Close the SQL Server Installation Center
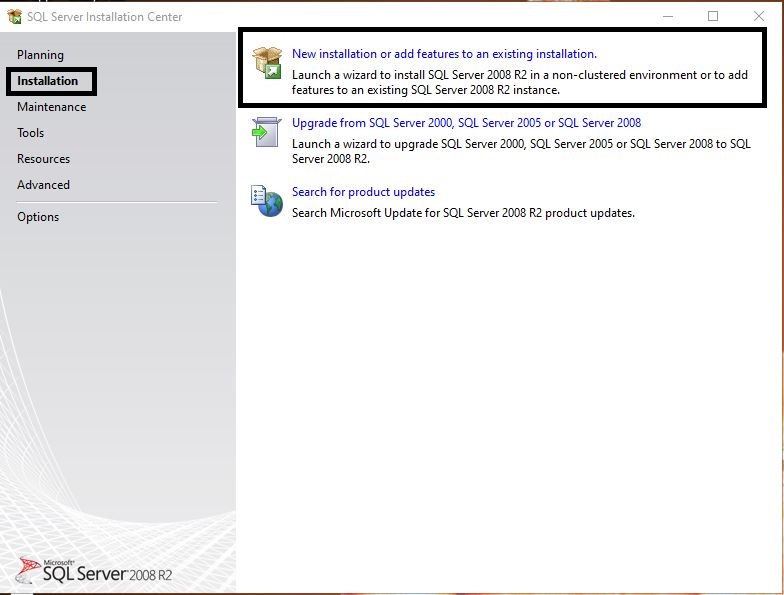The width and height of the screenshot is (784, 595). (x=758, y=16)
